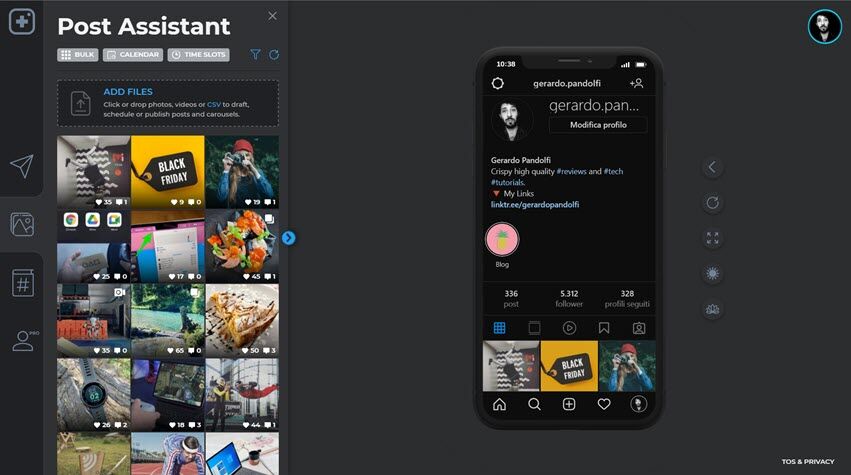This screenshot has width=851, height=475.
Task: Switch to the saved bookmark tab
Action: (x=604, y=328)
